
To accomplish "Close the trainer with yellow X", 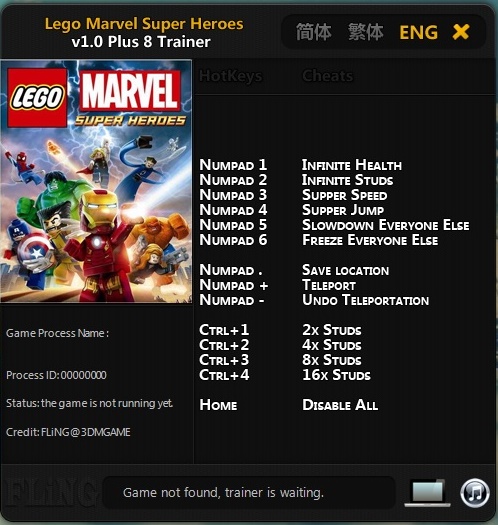I will [x=461, y=32].
